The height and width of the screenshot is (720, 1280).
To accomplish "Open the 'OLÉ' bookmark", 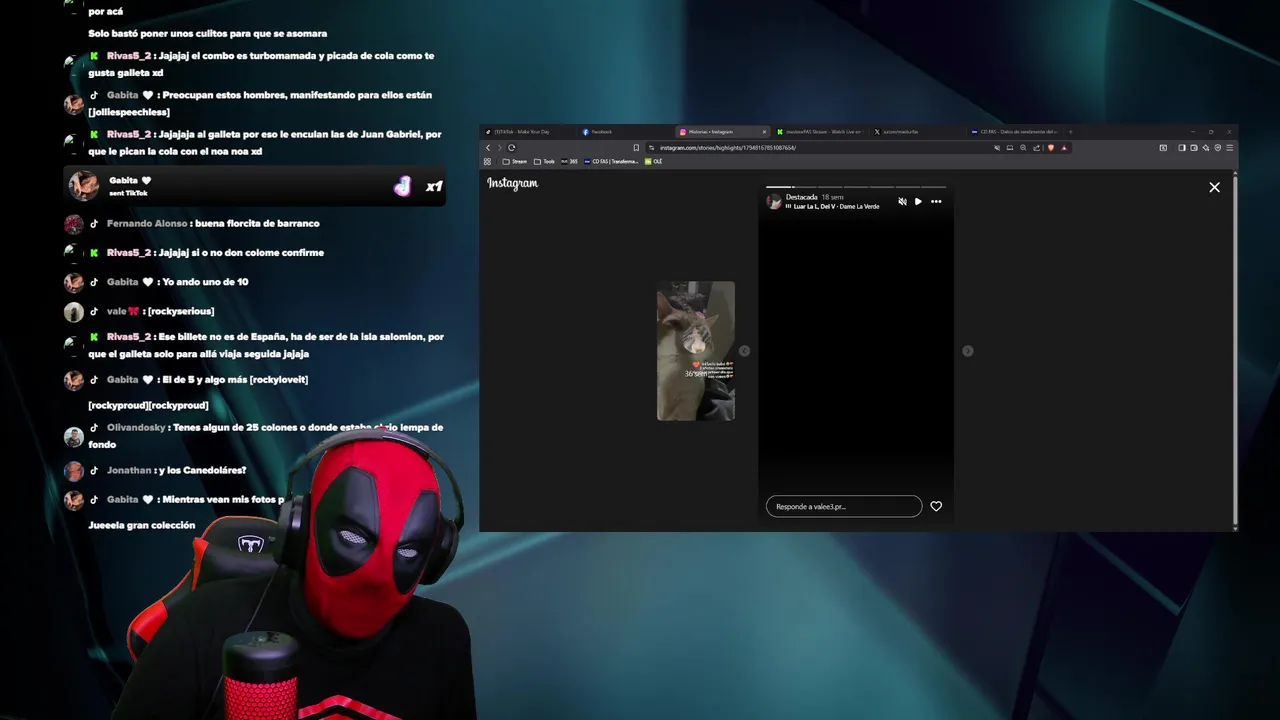I will pyautogui.click(x=654, y=161).
